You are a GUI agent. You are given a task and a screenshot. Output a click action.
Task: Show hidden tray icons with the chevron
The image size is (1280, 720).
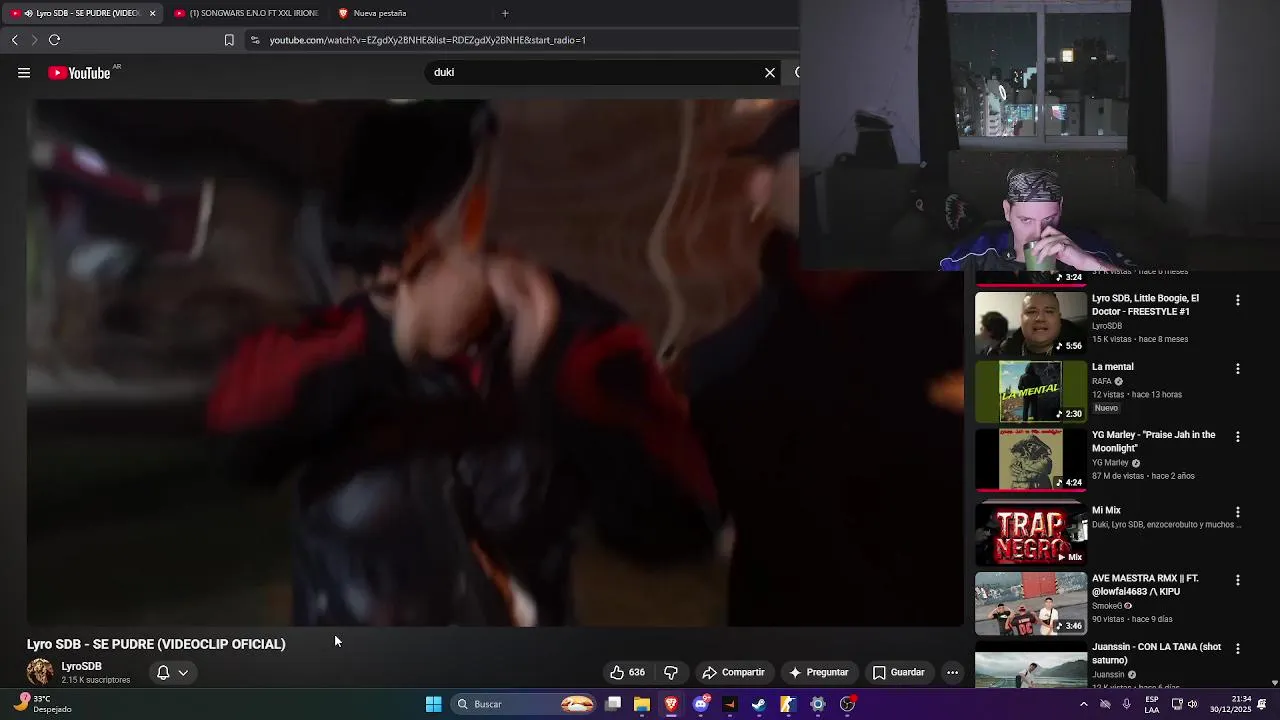1083,704
